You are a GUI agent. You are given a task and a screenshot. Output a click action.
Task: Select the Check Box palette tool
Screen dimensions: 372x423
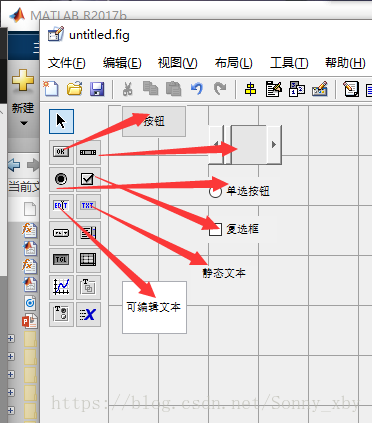coord(88,179)
